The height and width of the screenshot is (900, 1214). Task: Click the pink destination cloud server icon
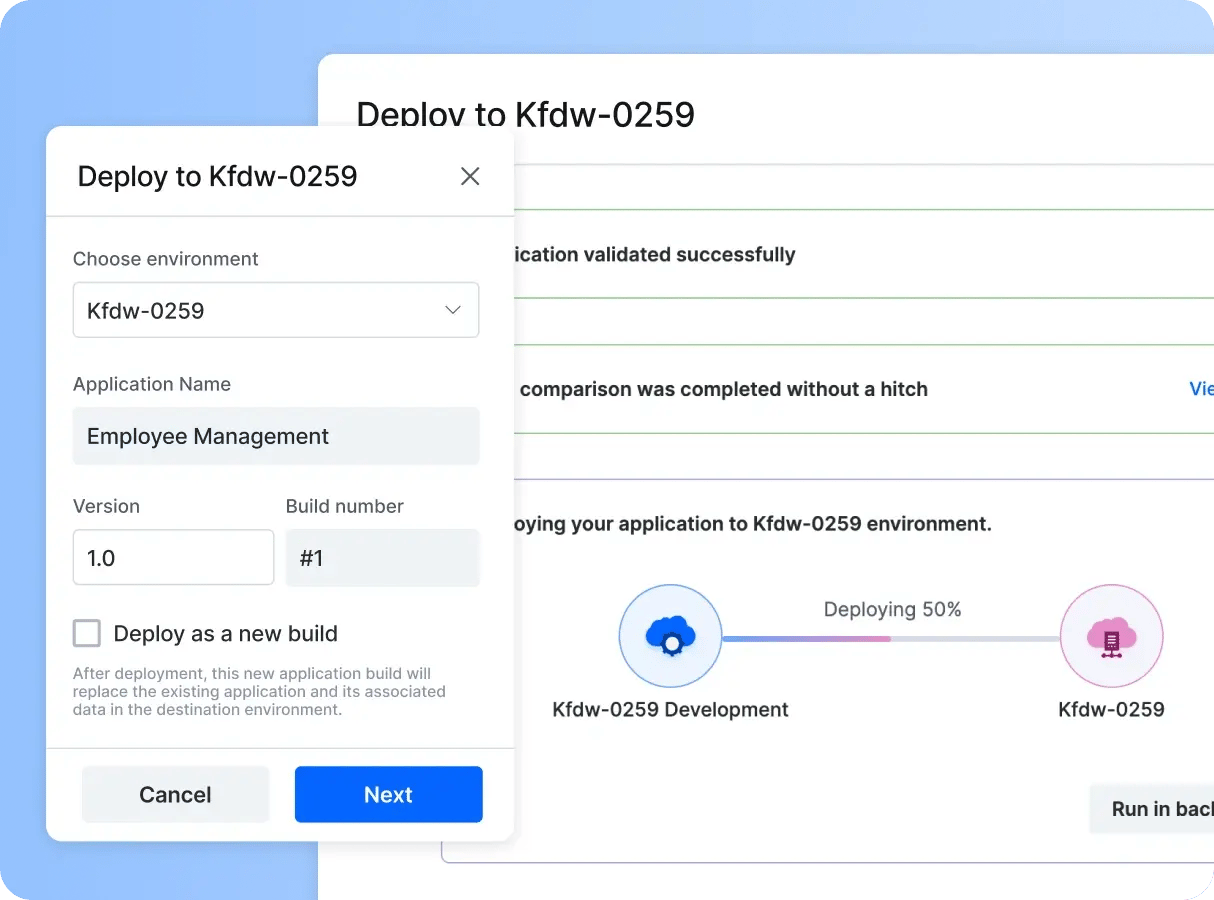(1111, 637)
